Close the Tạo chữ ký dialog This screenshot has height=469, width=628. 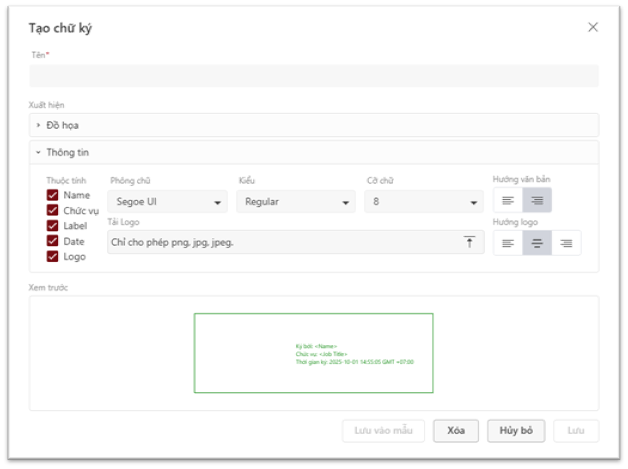point(593,28)
